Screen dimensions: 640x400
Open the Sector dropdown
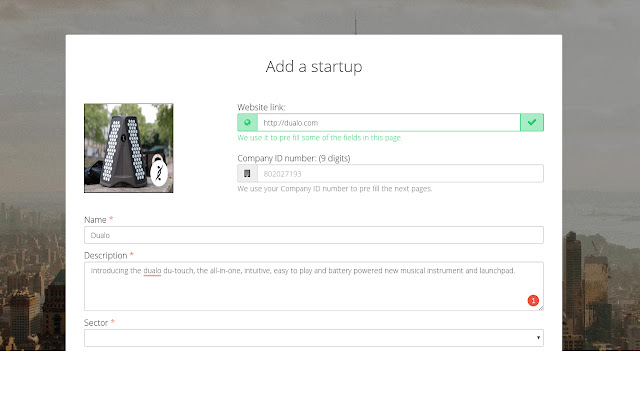click(313, 338)
